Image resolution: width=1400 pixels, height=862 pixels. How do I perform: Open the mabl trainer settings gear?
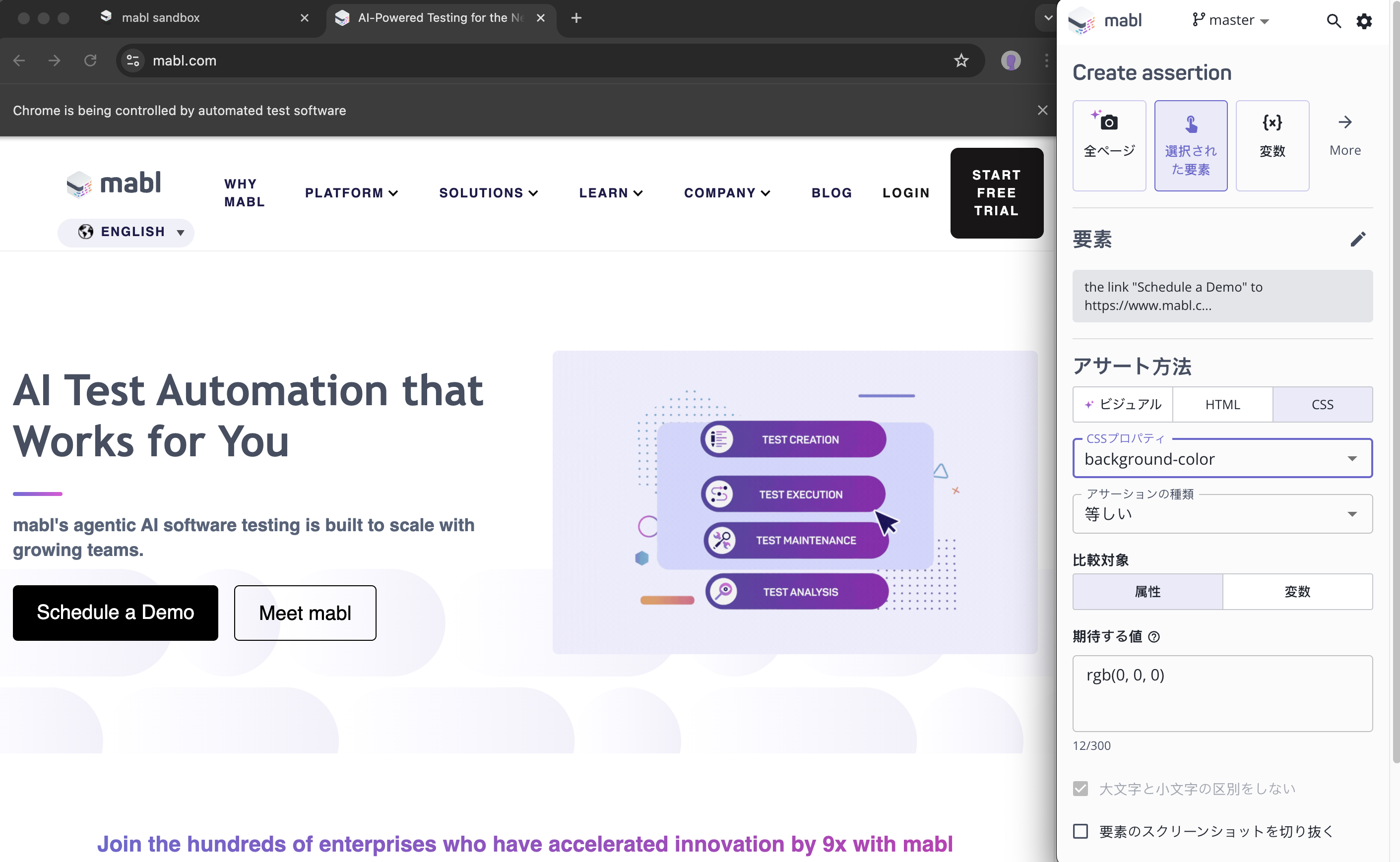[x=1363, y=21]
